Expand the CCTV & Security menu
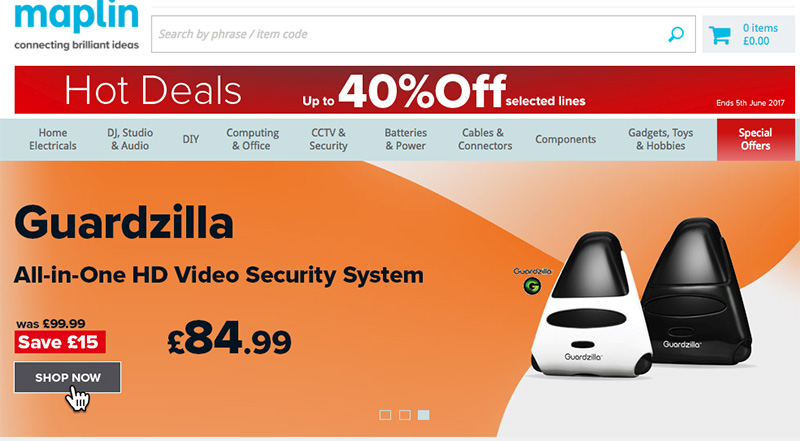The height and width of the screenshot is (441, 800). click(328, 139)
